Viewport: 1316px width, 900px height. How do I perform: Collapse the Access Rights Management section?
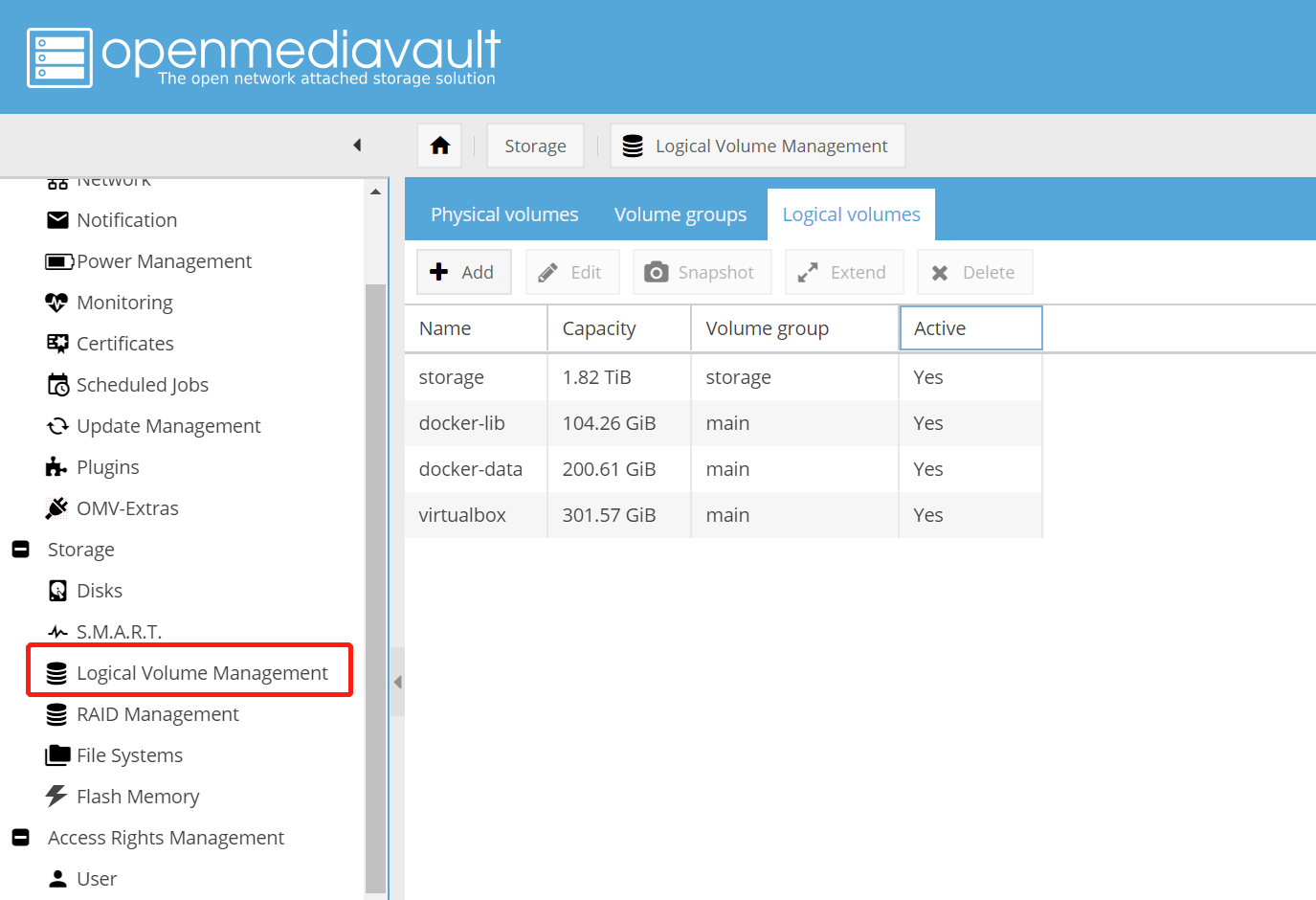[x=20, y=838]
